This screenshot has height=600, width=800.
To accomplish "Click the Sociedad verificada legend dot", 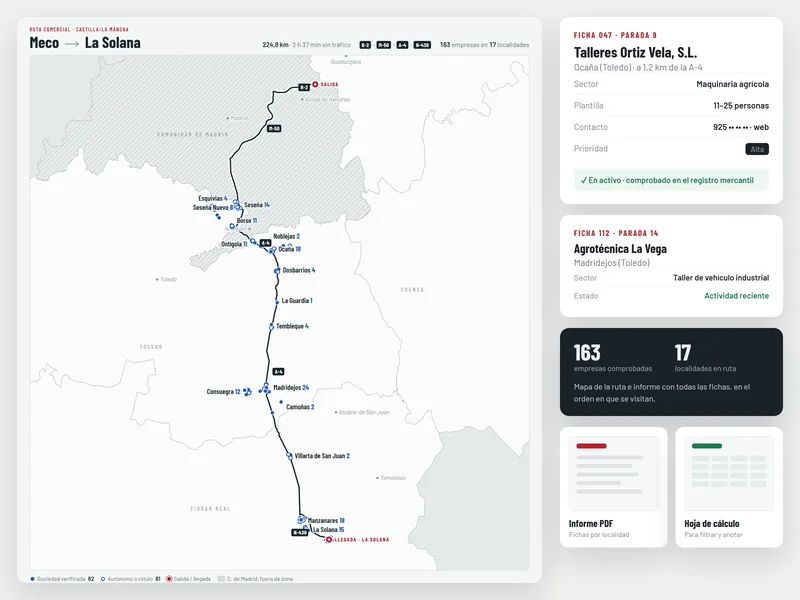I will (33, 579).
